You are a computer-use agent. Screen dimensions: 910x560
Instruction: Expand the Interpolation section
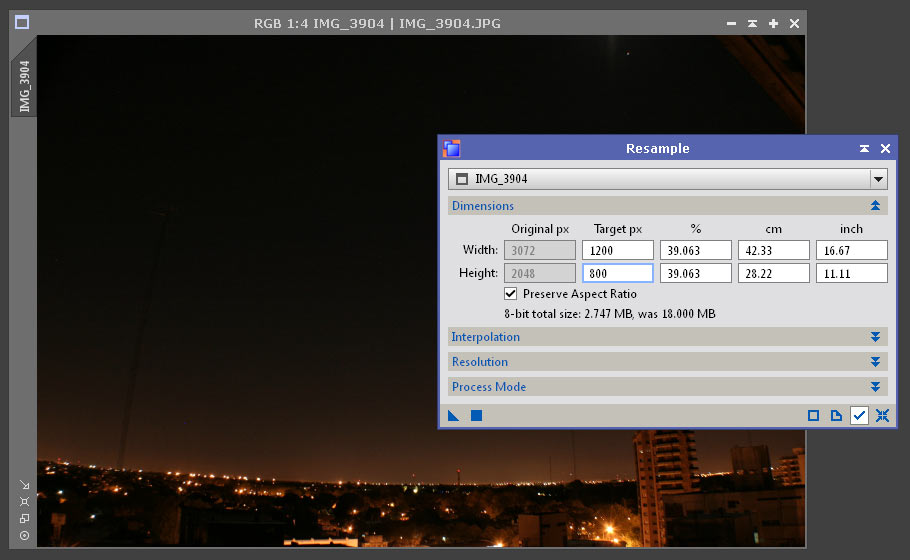[x=875, y=337]
